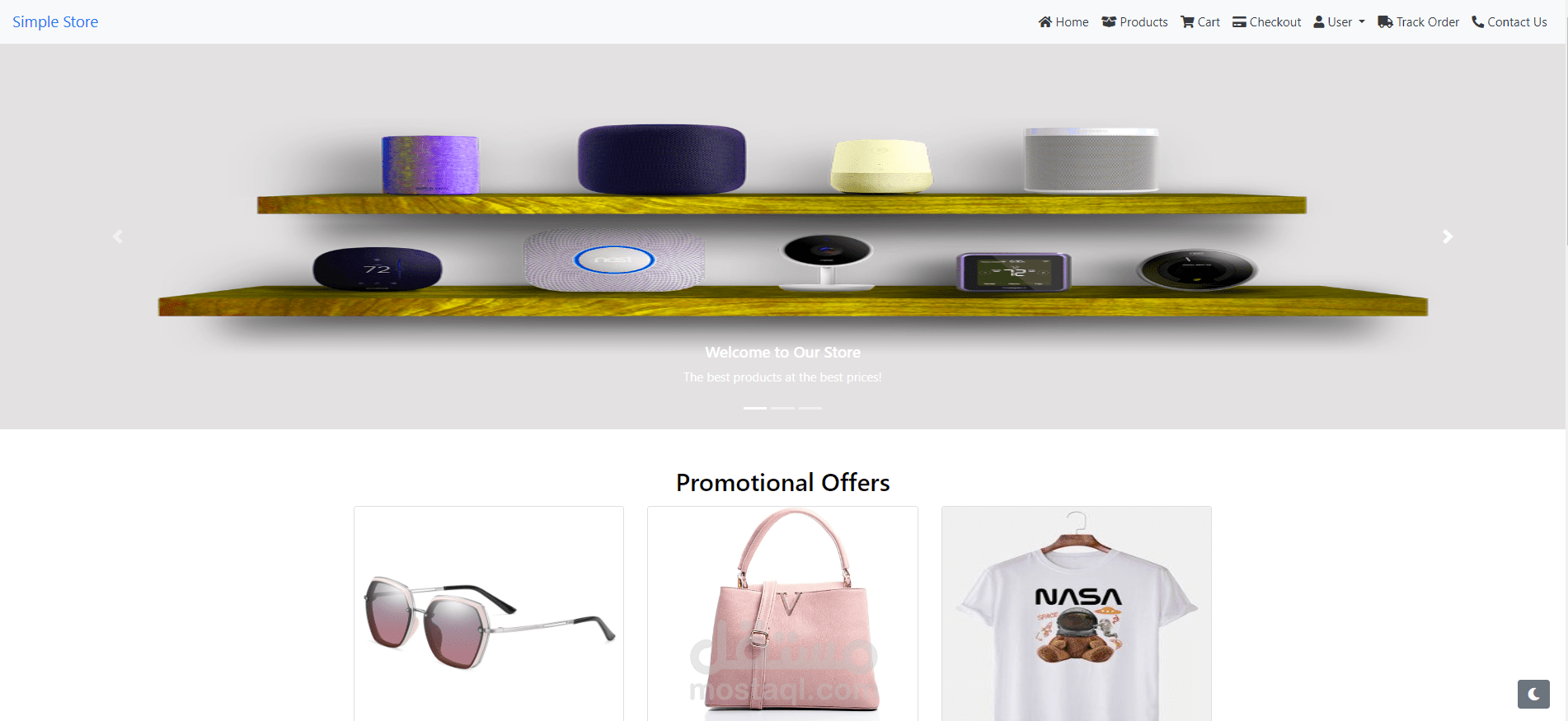
Task: Select the first carousel indicator
Action: click(755, 408)
